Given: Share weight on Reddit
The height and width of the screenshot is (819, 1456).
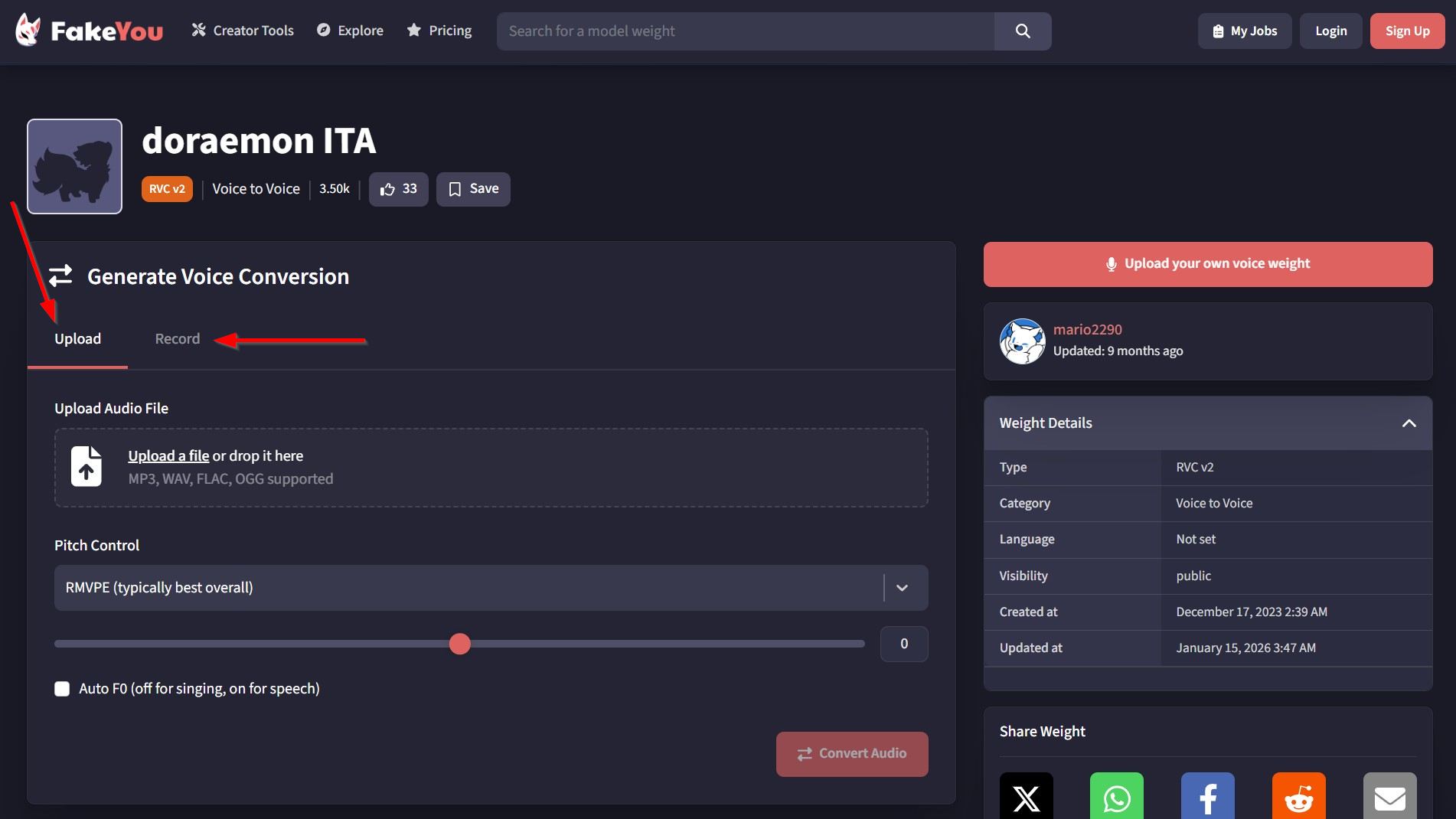Looking at the screenshot, I should pos(1299,796).
